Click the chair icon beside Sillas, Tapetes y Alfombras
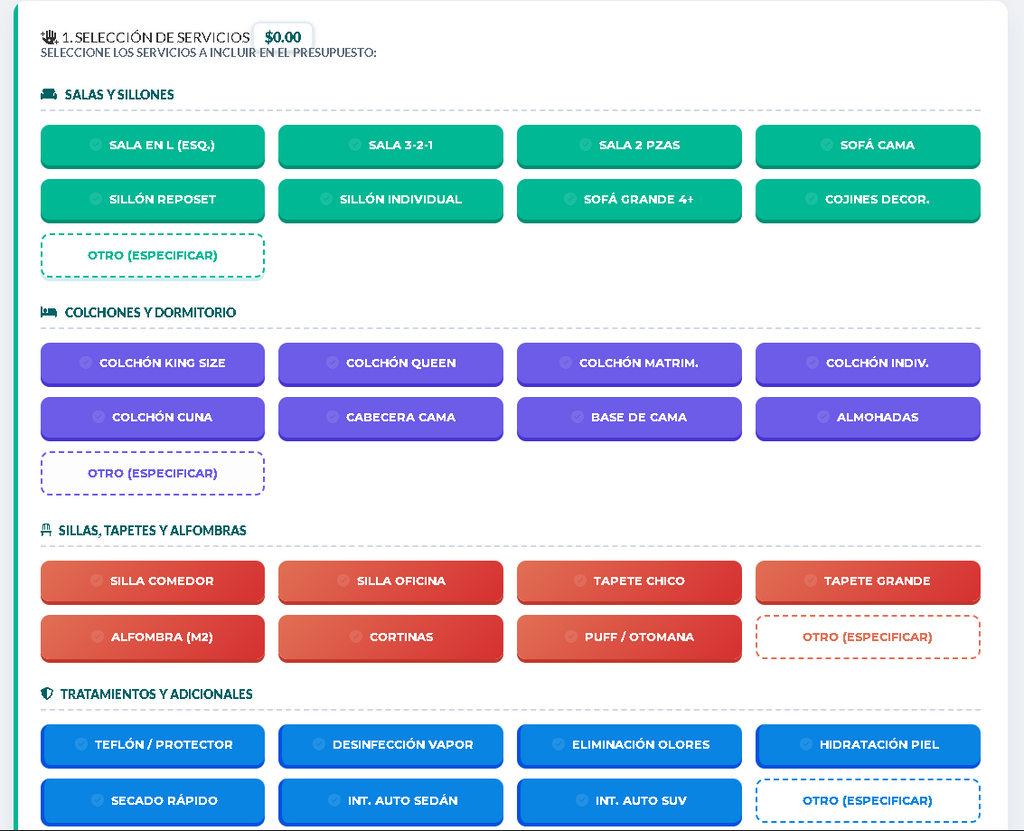Screen dimensions: 1024x831 coord(46,531)
